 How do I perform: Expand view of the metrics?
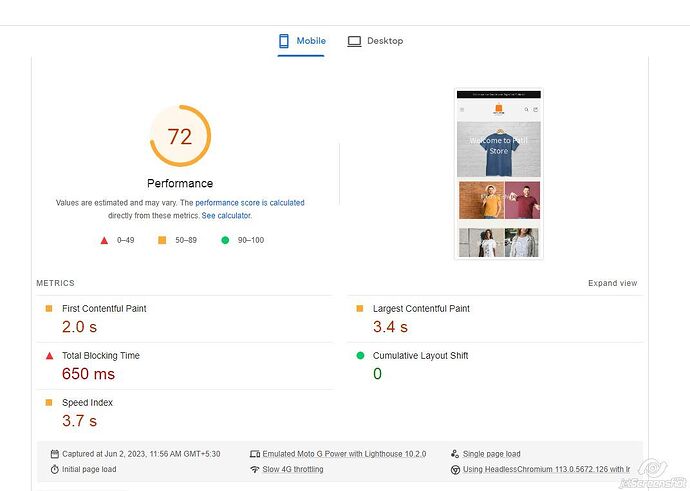(x=612, y=283)
